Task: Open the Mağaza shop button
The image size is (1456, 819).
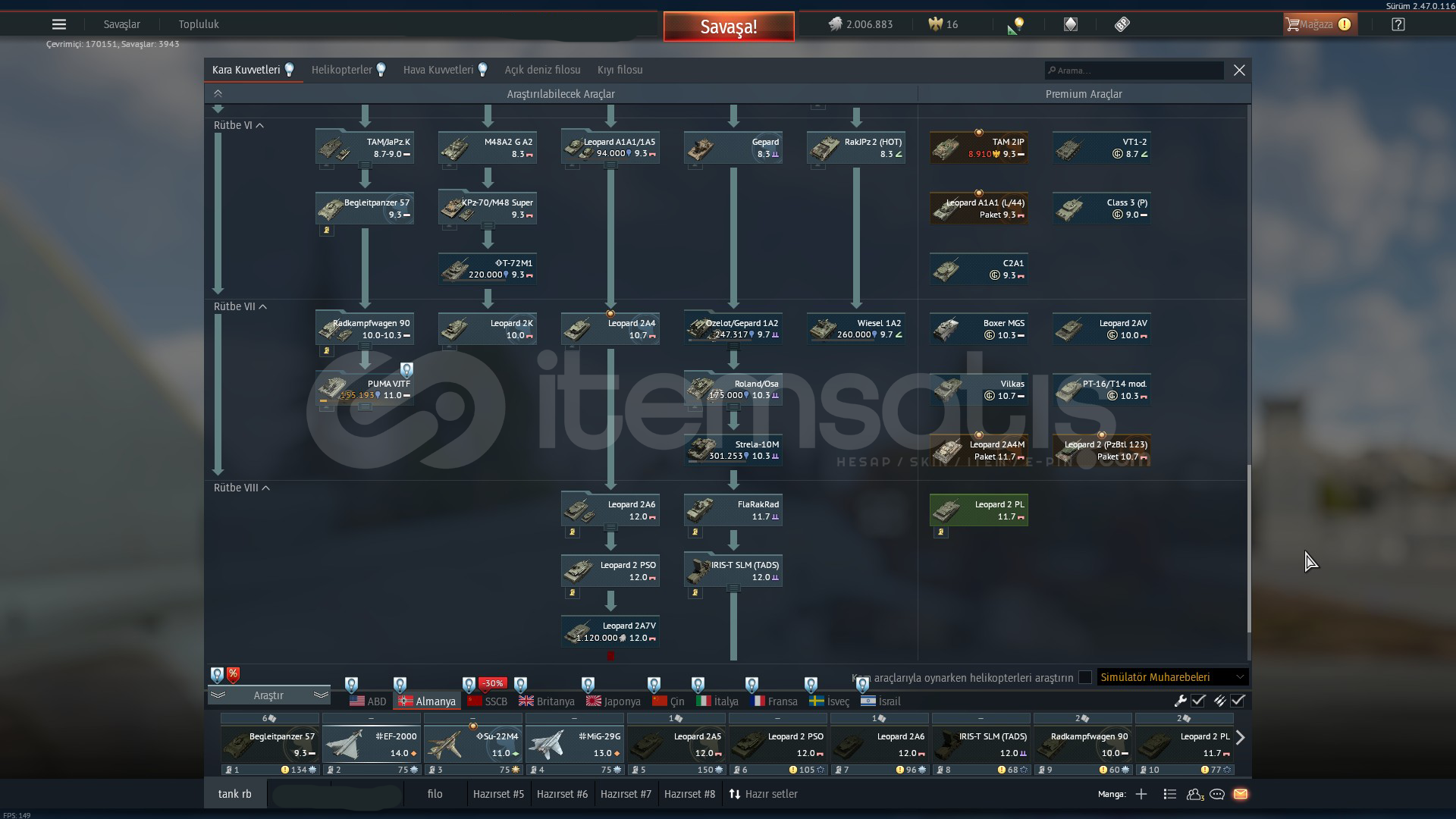Action: 1319,24
